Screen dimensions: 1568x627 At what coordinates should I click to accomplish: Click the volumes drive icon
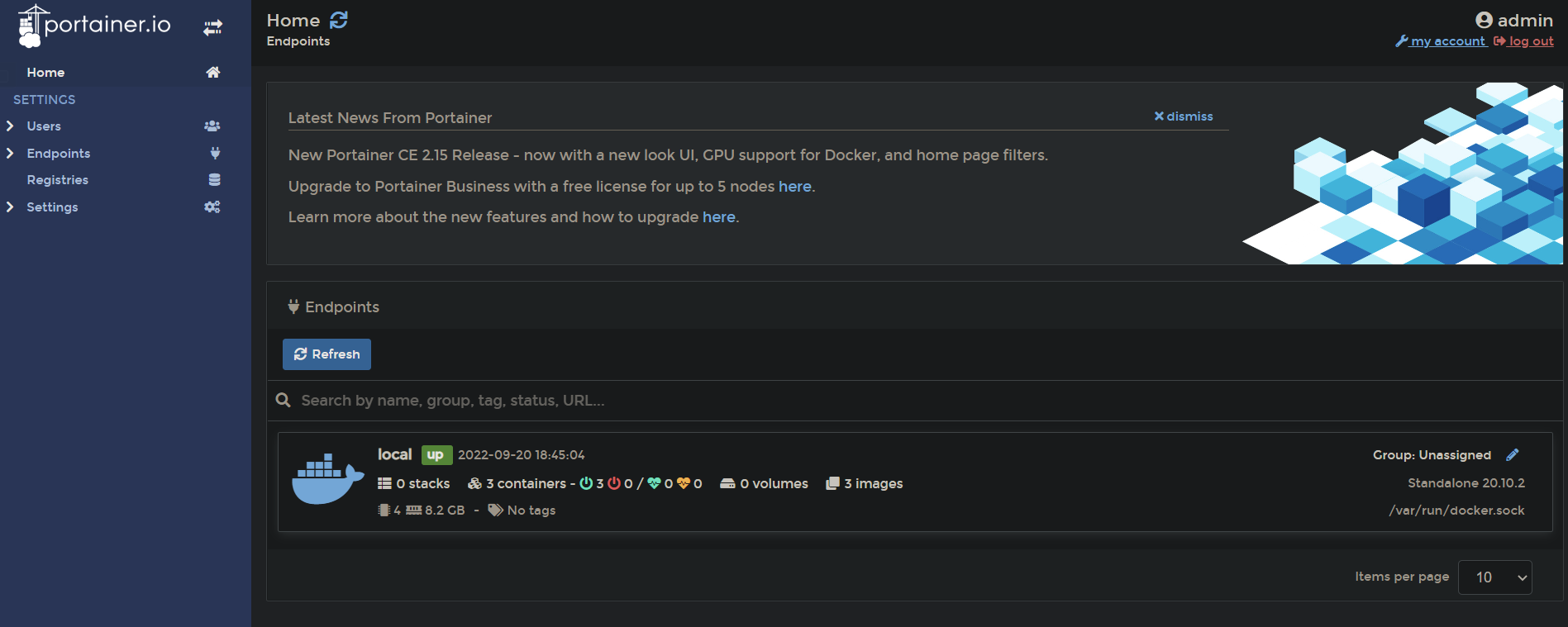click(x=727, y=483)
